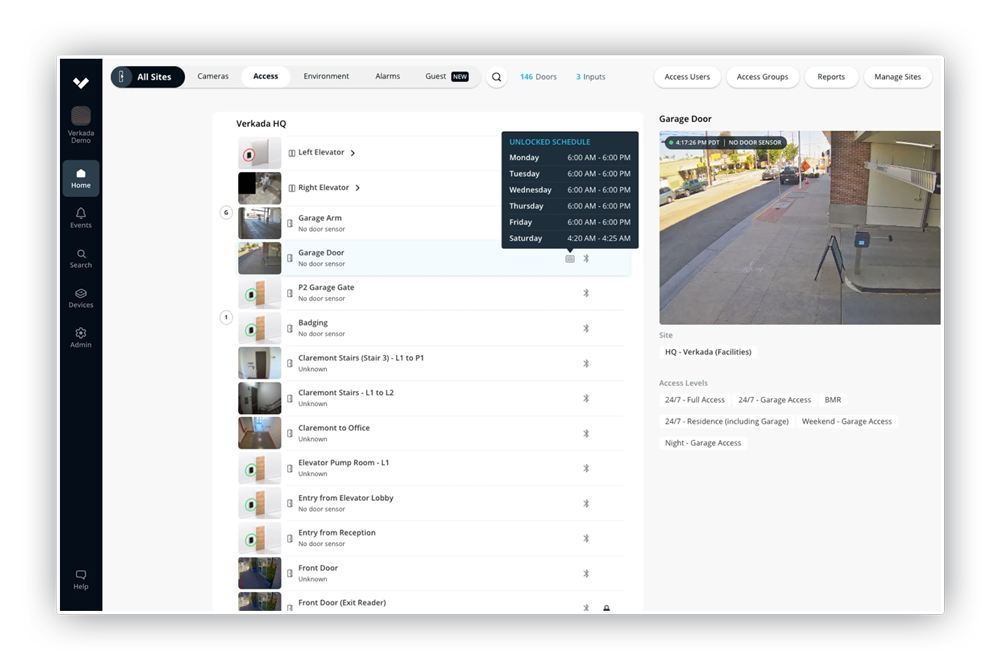The height and width of the screenshot is (669, 1000).
Task: Click Bluetooth icon for Entry from Reception
Action: point(586,538)
